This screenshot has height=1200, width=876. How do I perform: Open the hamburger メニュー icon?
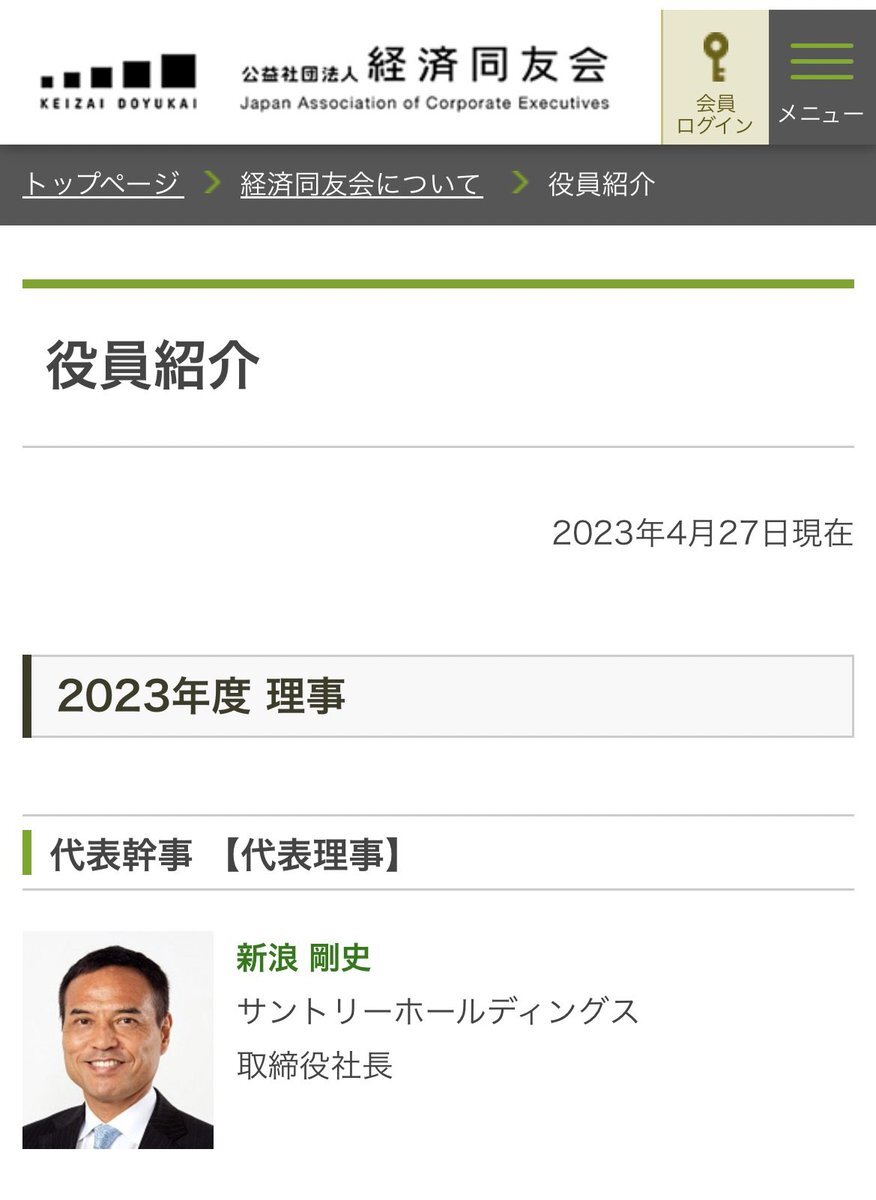tap(822, 61)
